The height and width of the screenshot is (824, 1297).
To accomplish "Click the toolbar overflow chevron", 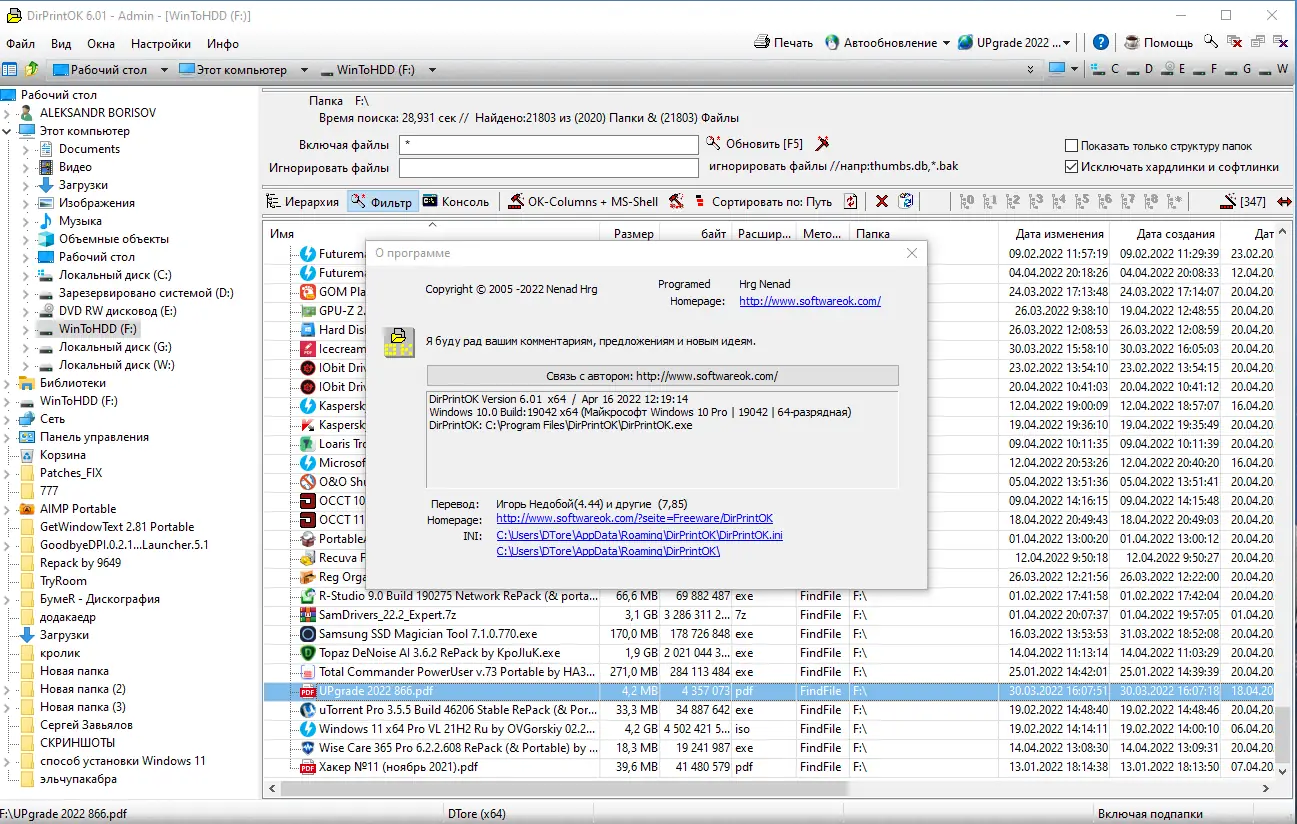I will click(x=1031, y=70).
